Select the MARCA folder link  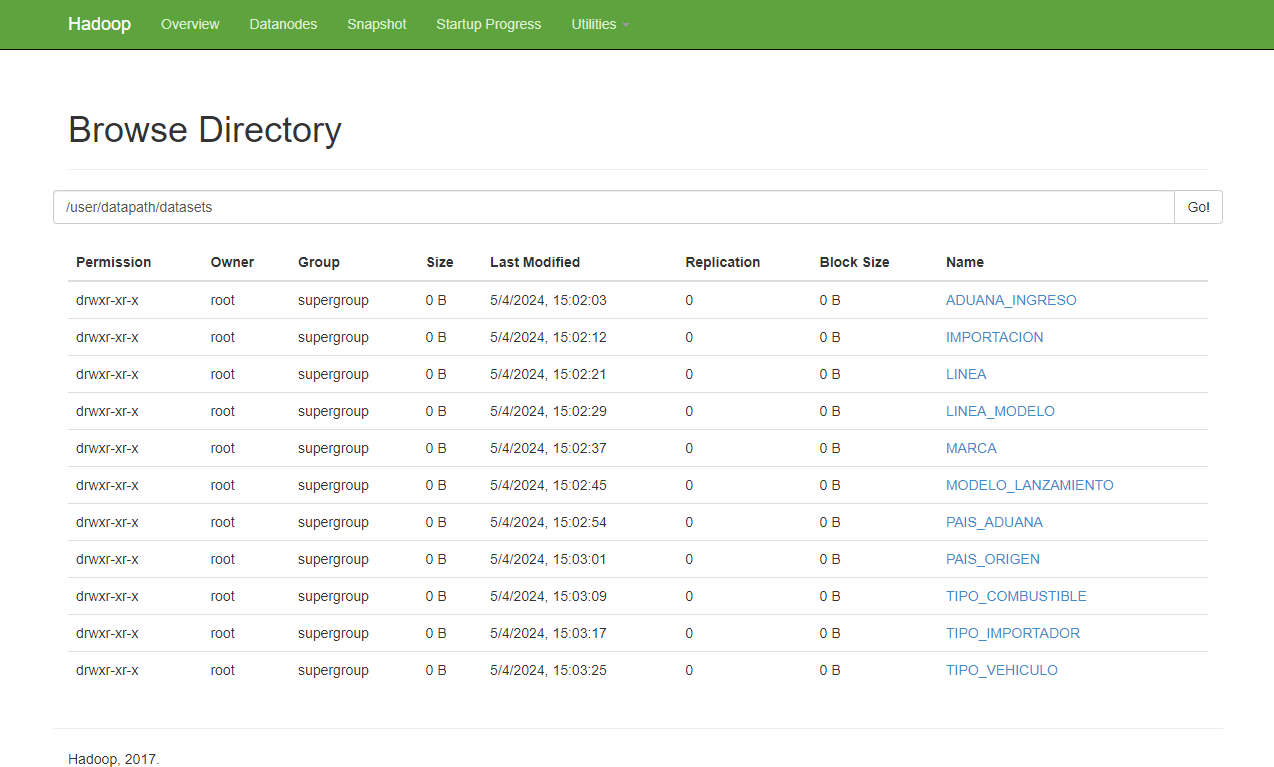pyautogui.click(x=971, y=448)
